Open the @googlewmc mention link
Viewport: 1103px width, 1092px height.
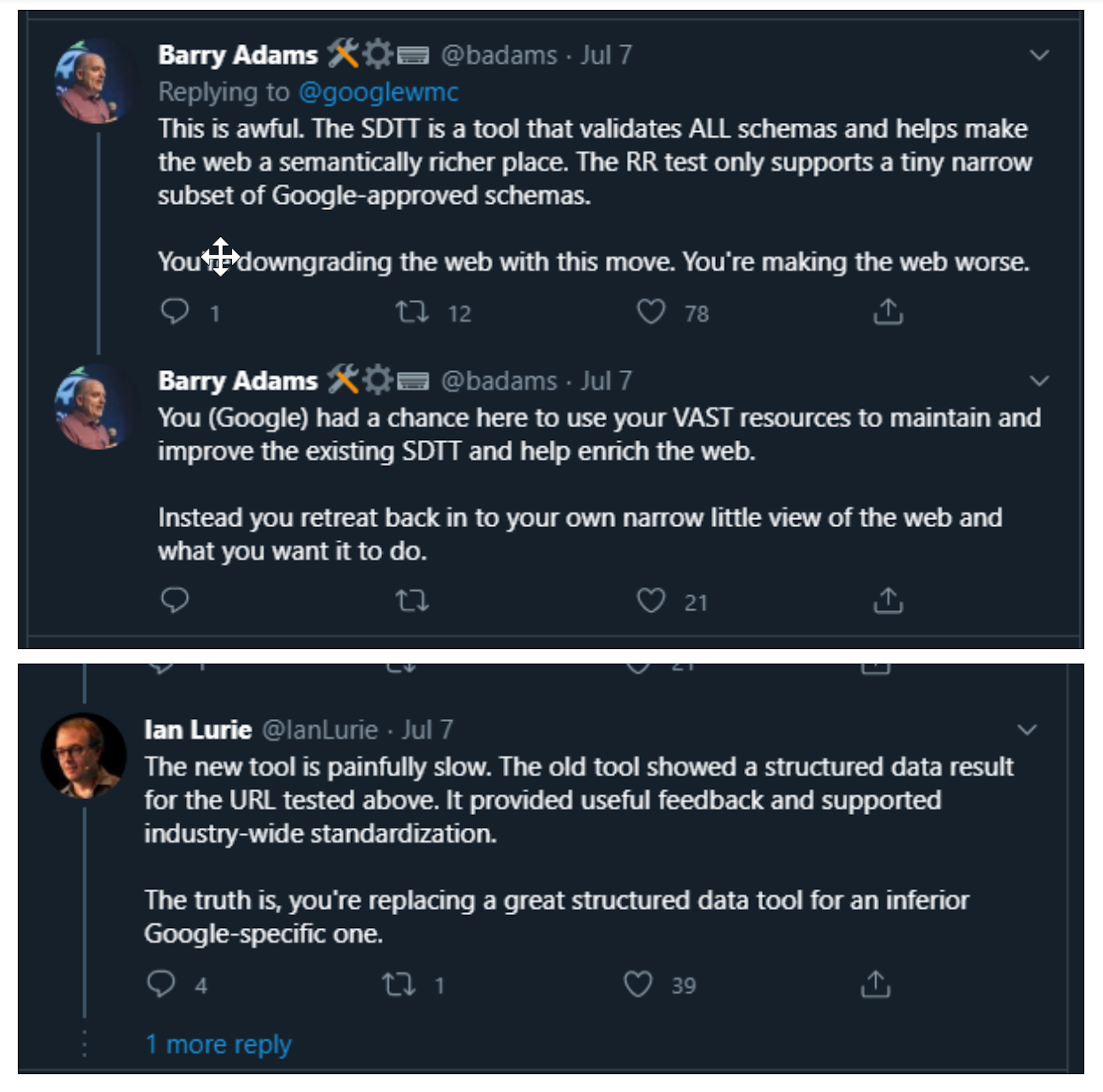pos(378,92)
